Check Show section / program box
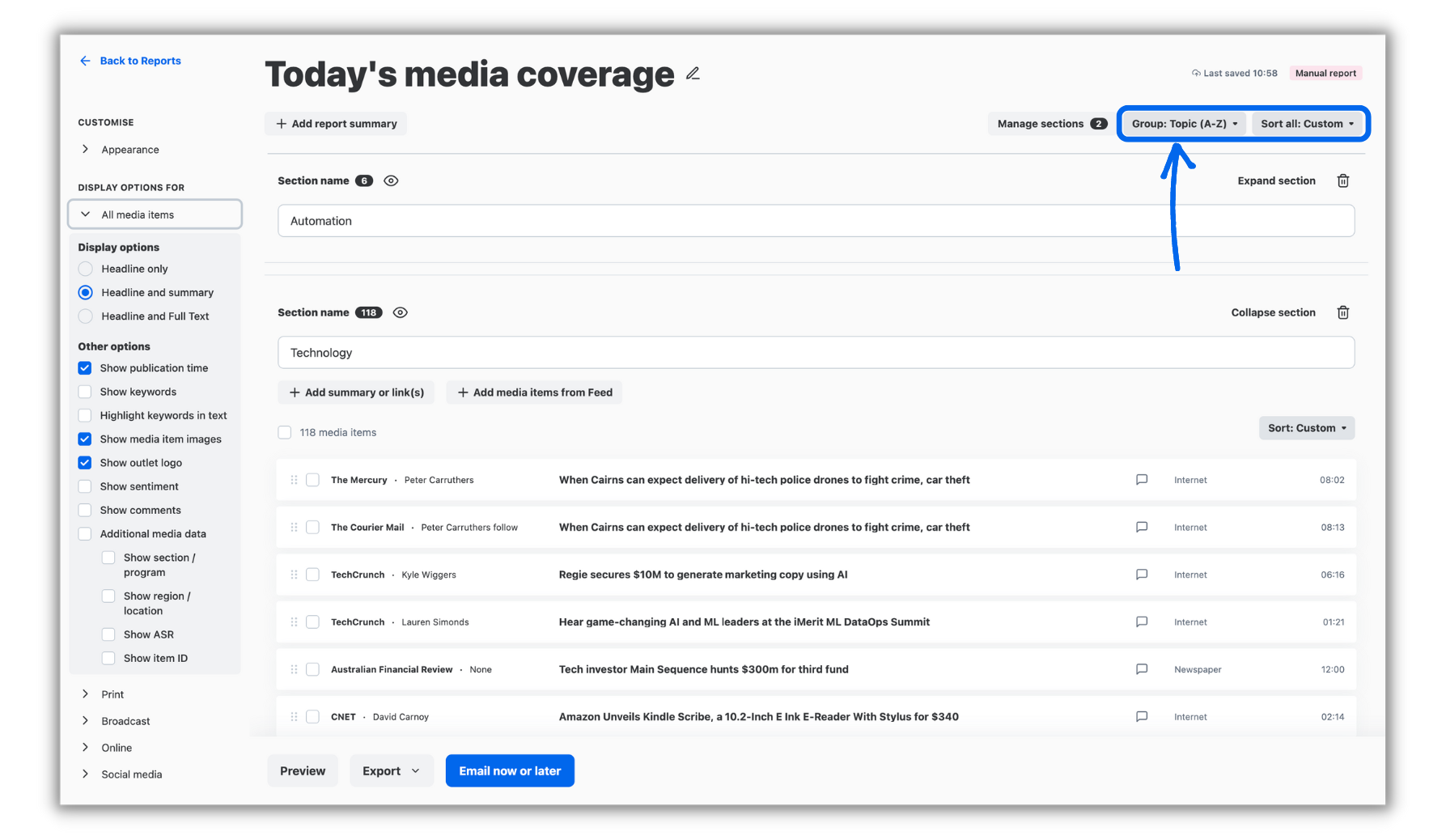This screenshot has width=1446, height=840. point(108,558)
